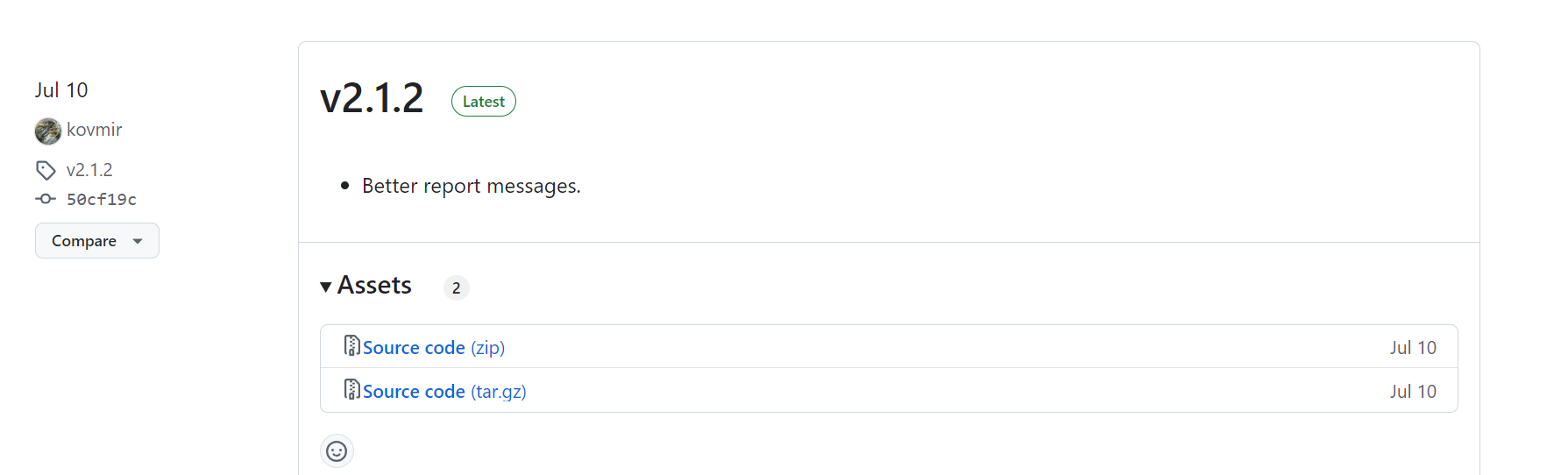Collapse the Assets section triangle

(326, 287)
